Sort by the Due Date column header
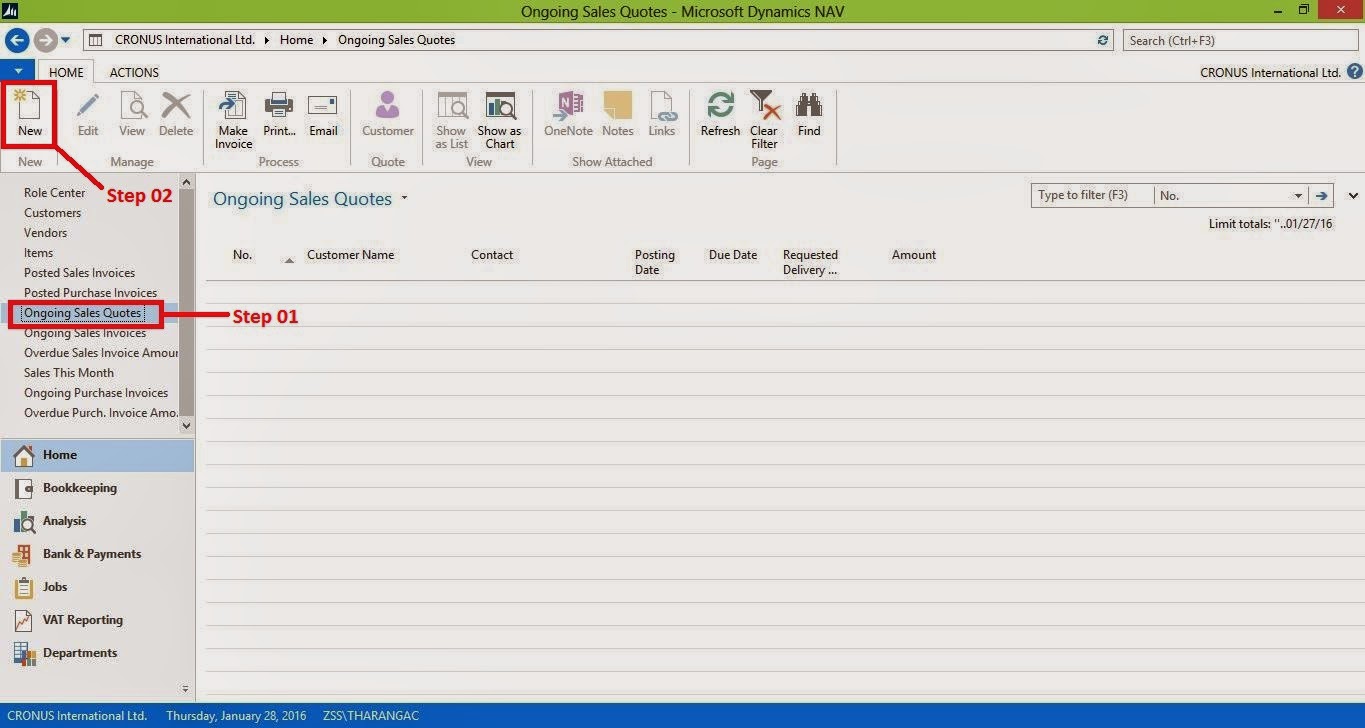The width and height of the screenshot is (1365, 728). coord(733,255)
